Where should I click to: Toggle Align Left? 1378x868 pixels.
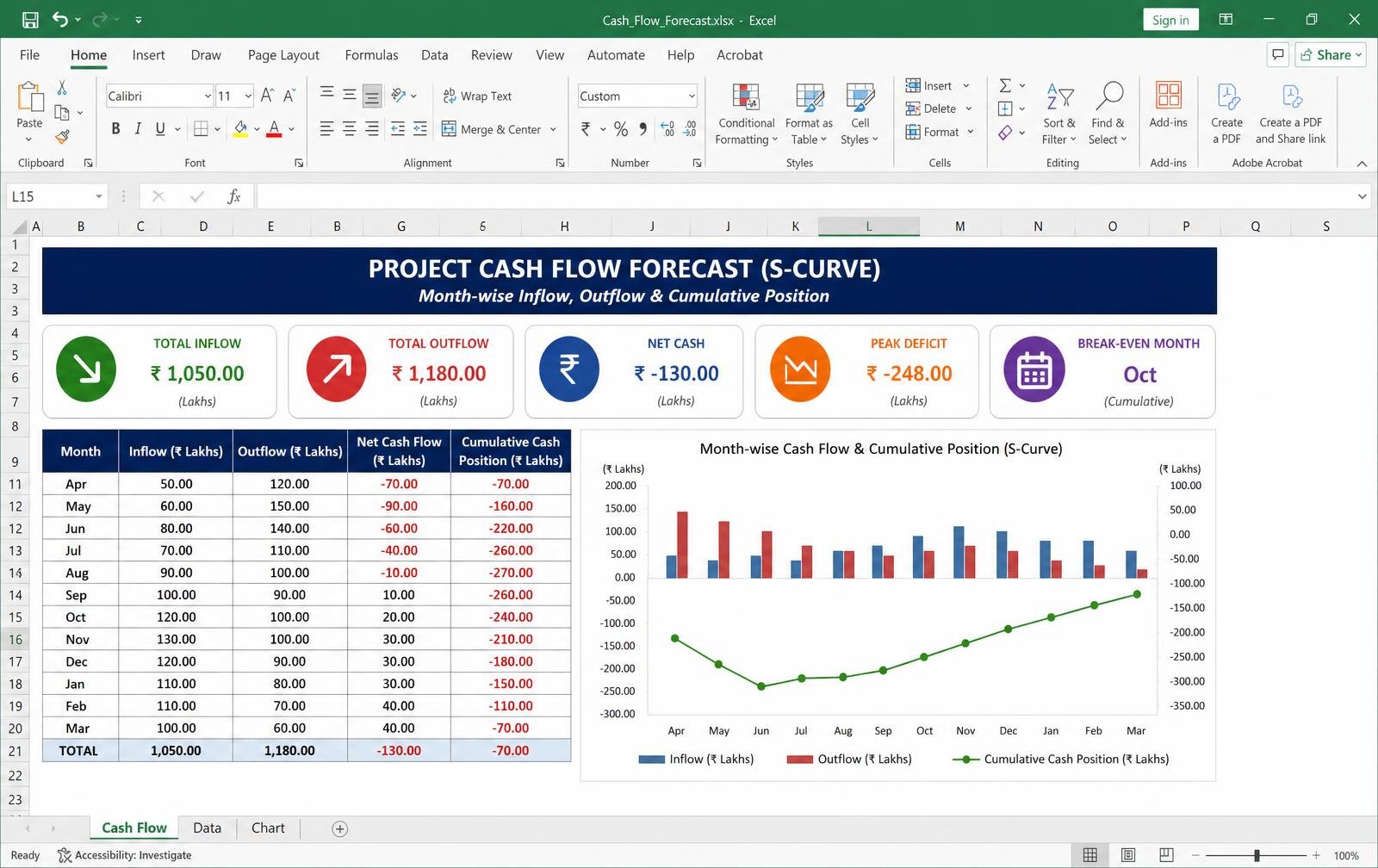(327, 129)
